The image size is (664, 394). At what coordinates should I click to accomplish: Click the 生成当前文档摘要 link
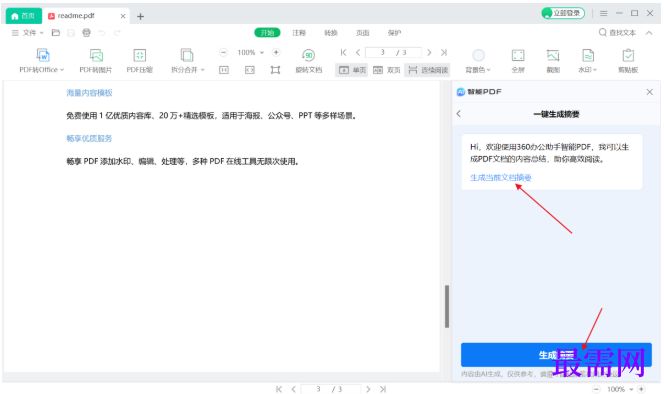(501, 177)
